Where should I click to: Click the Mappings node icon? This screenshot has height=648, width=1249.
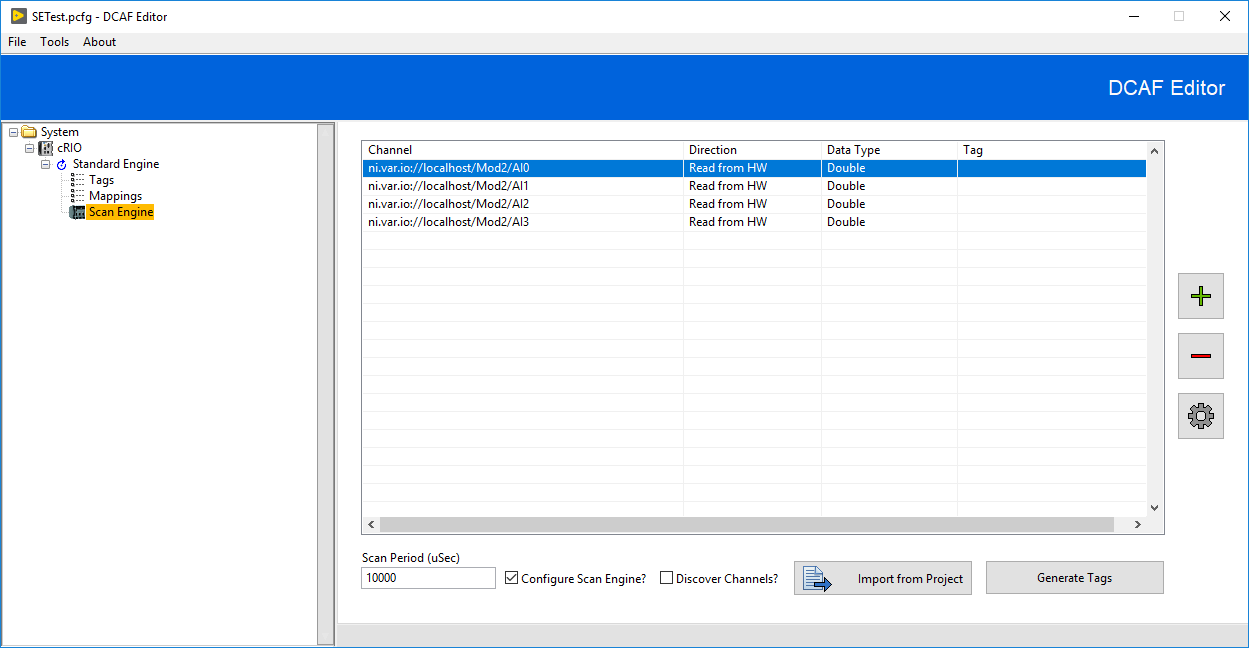tap(77, 196)
